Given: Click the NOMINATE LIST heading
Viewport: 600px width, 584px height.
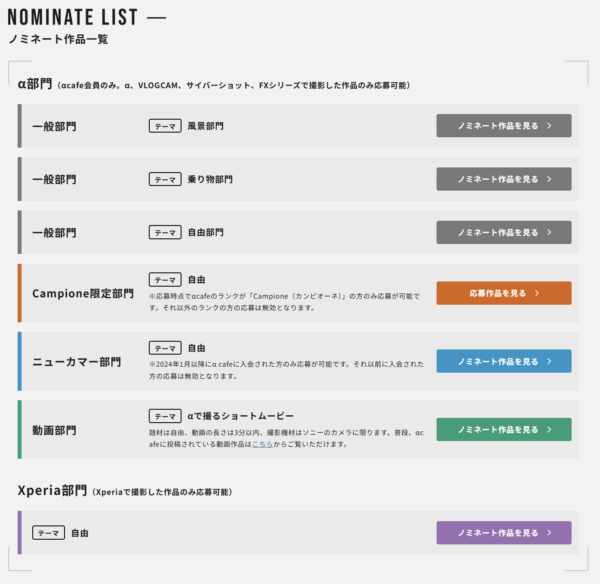Looking at the screenshot, I should pos(73,19).
